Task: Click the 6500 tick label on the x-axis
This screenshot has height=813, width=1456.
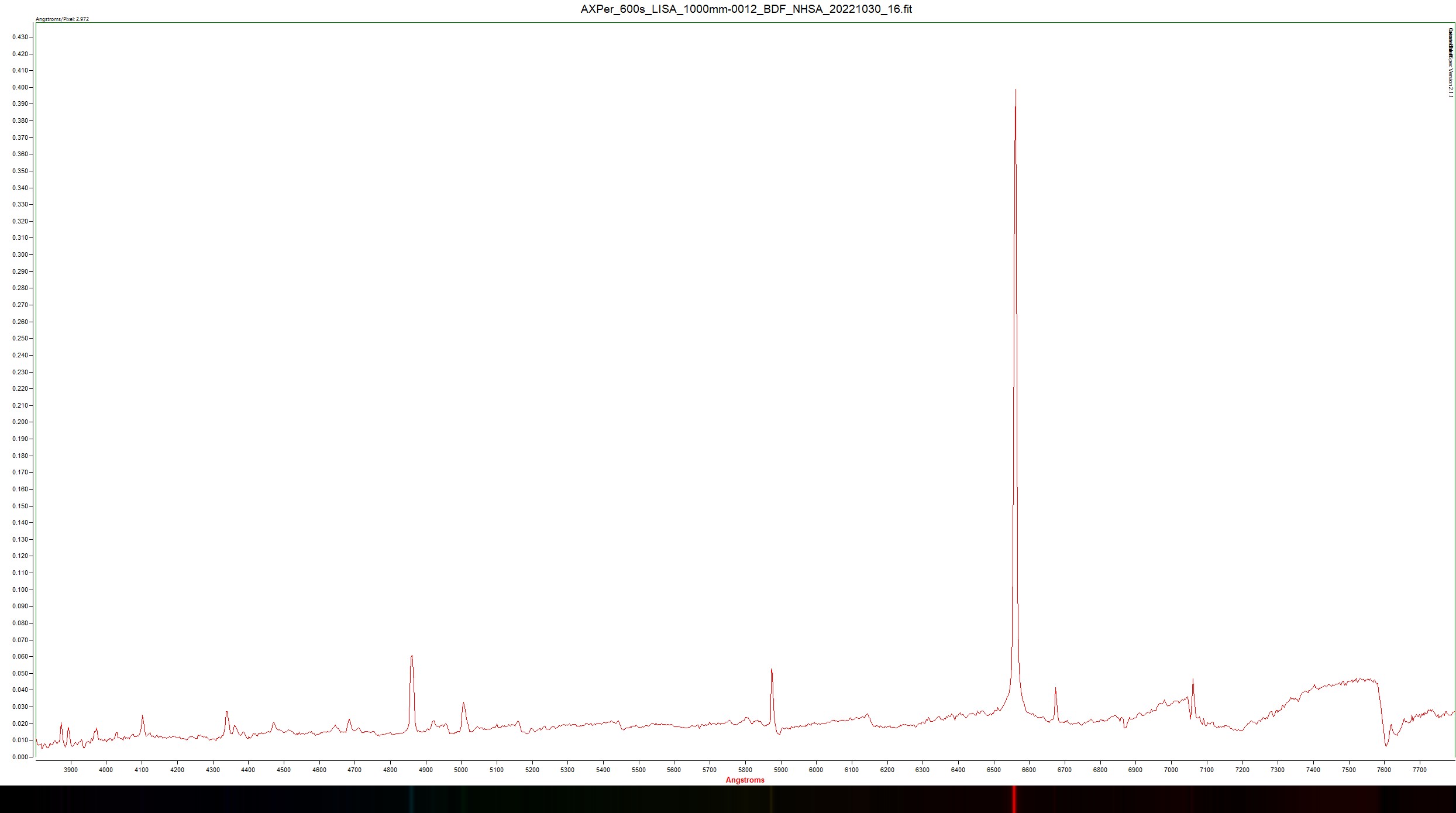Action: (x=993, y=770)
